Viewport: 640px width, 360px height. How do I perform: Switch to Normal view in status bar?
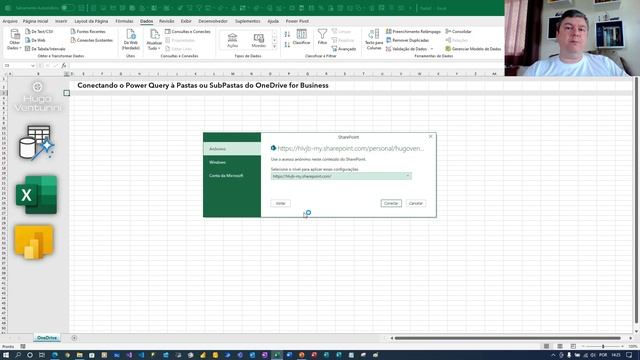[x=547, y=346]
